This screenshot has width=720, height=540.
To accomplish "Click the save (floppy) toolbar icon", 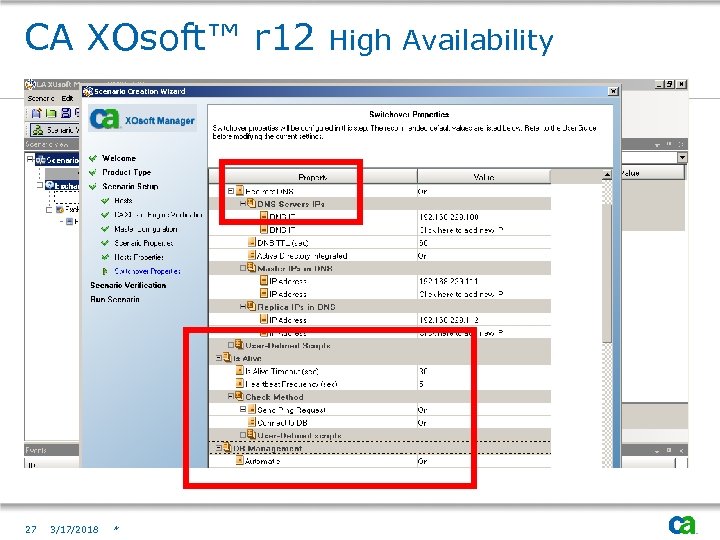I will tap(66, 113).
